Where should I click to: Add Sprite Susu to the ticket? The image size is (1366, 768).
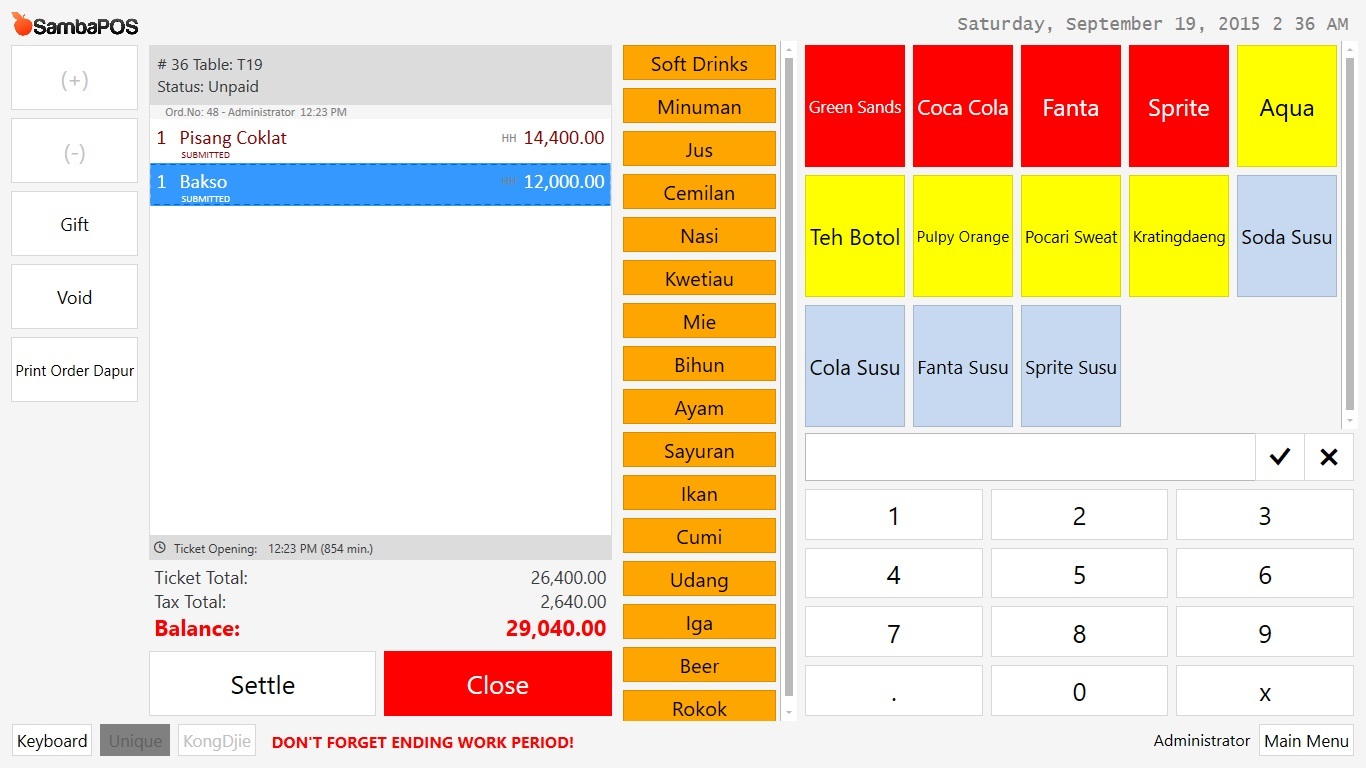[x=1071, y=366]
